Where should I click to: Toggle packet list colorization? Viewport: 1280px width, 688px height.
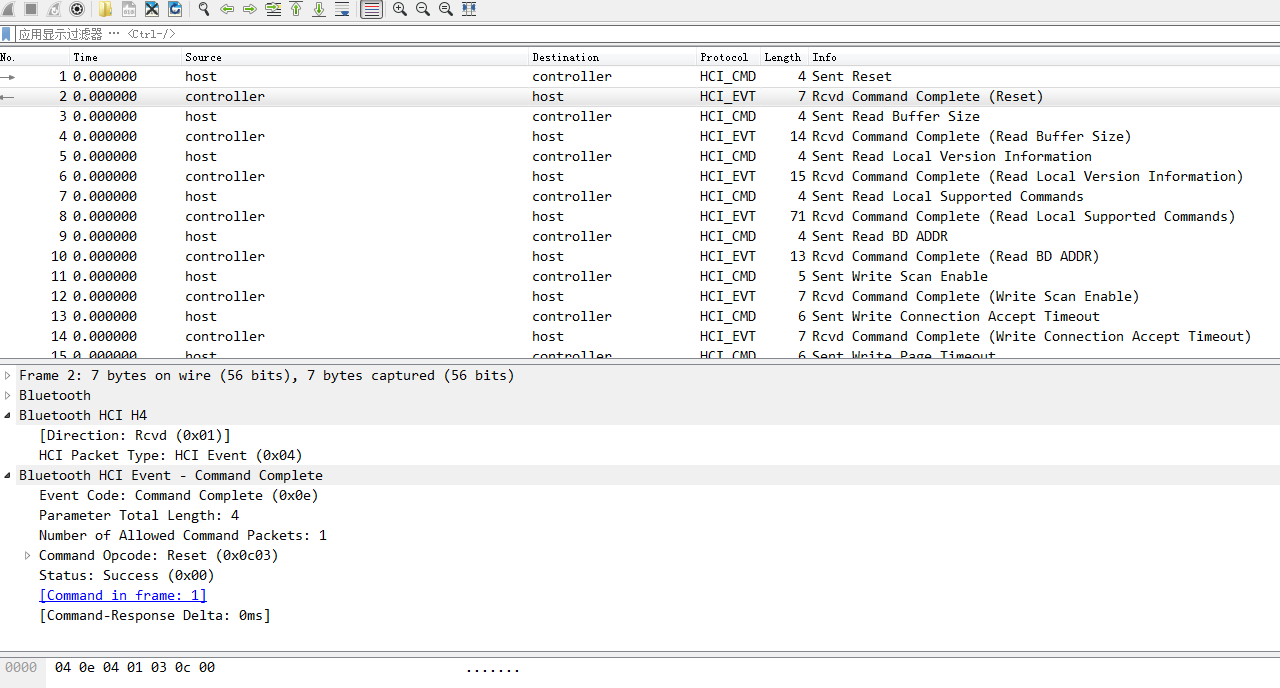(369, 9)
